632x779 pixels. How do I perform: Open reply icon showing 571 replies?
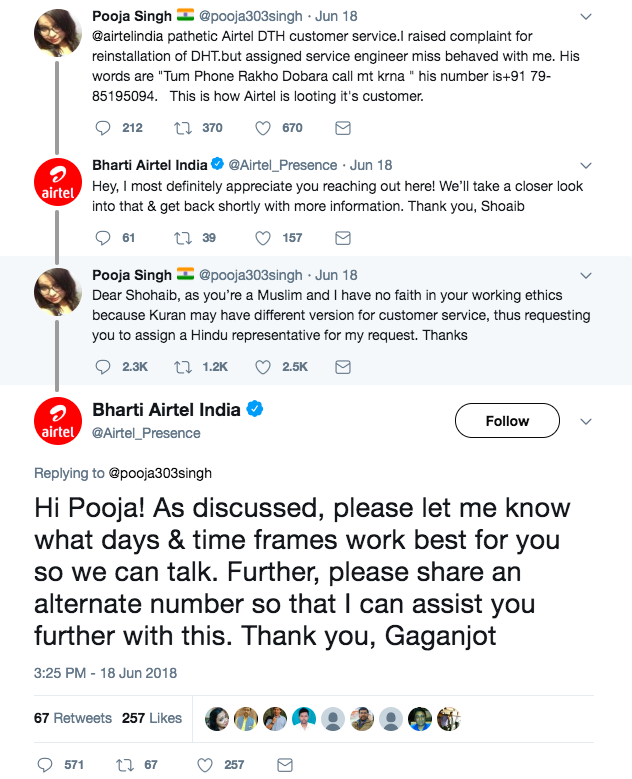pyautogui.click(x=45, y=765)
